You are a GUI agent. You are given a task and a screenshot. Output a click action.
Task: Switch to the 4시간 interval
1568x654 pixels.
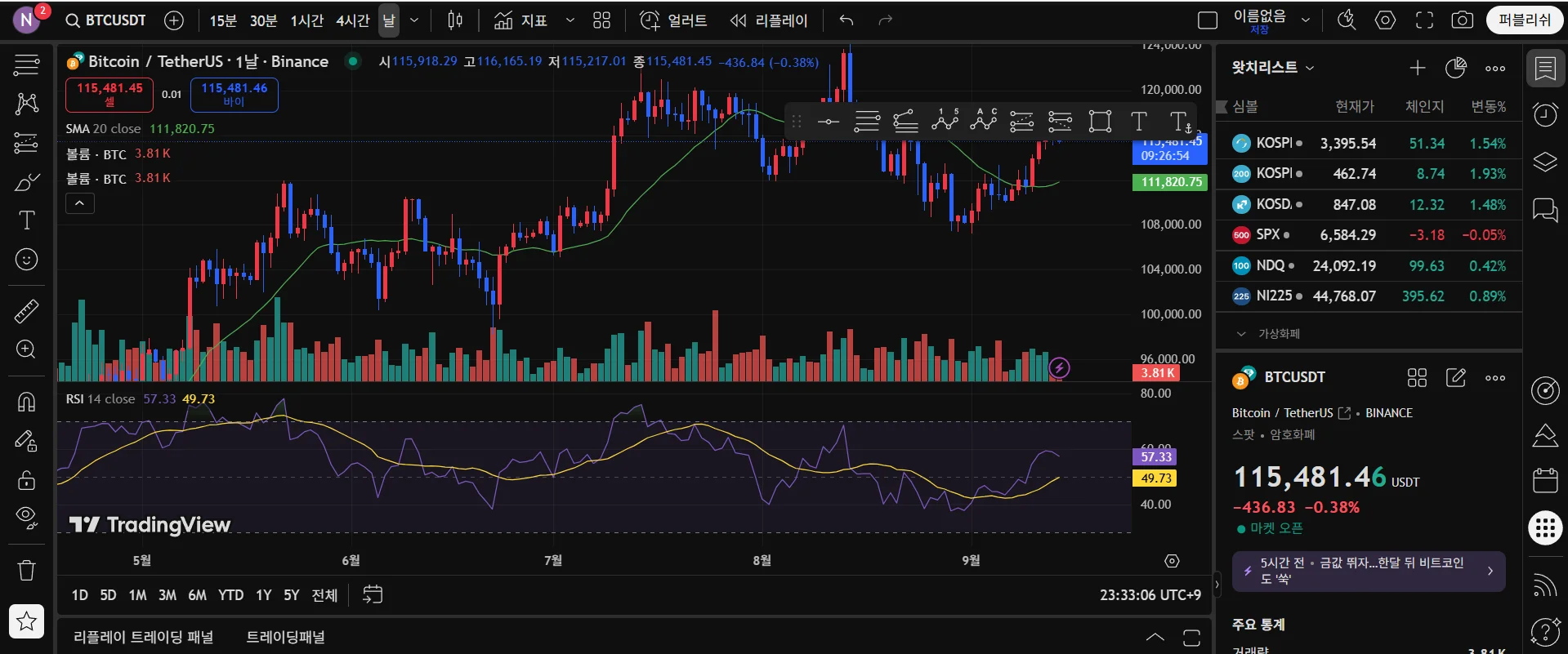point(353,20)
